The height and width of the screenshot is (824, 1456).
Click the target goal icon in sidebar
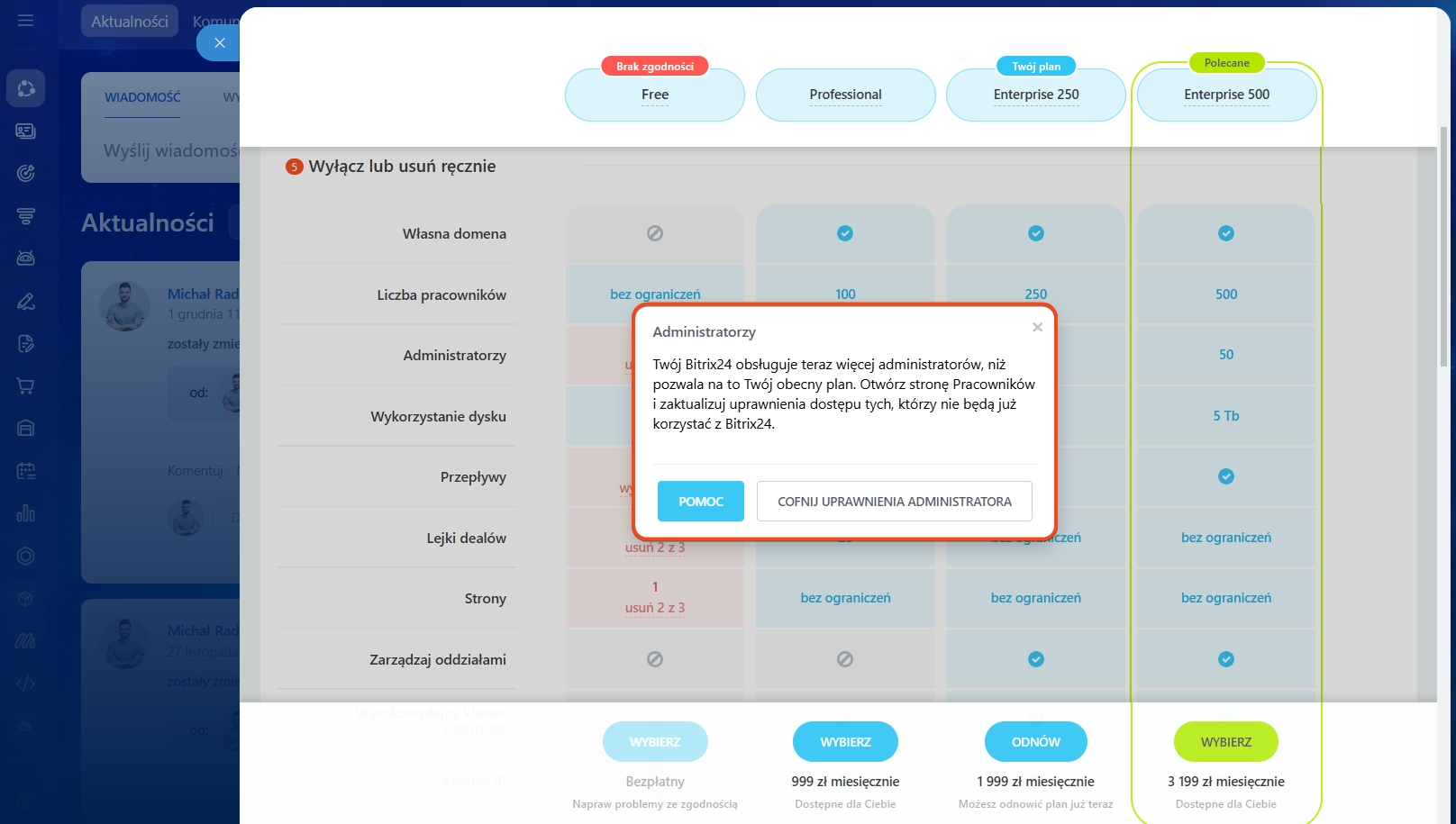pos(25,173)
